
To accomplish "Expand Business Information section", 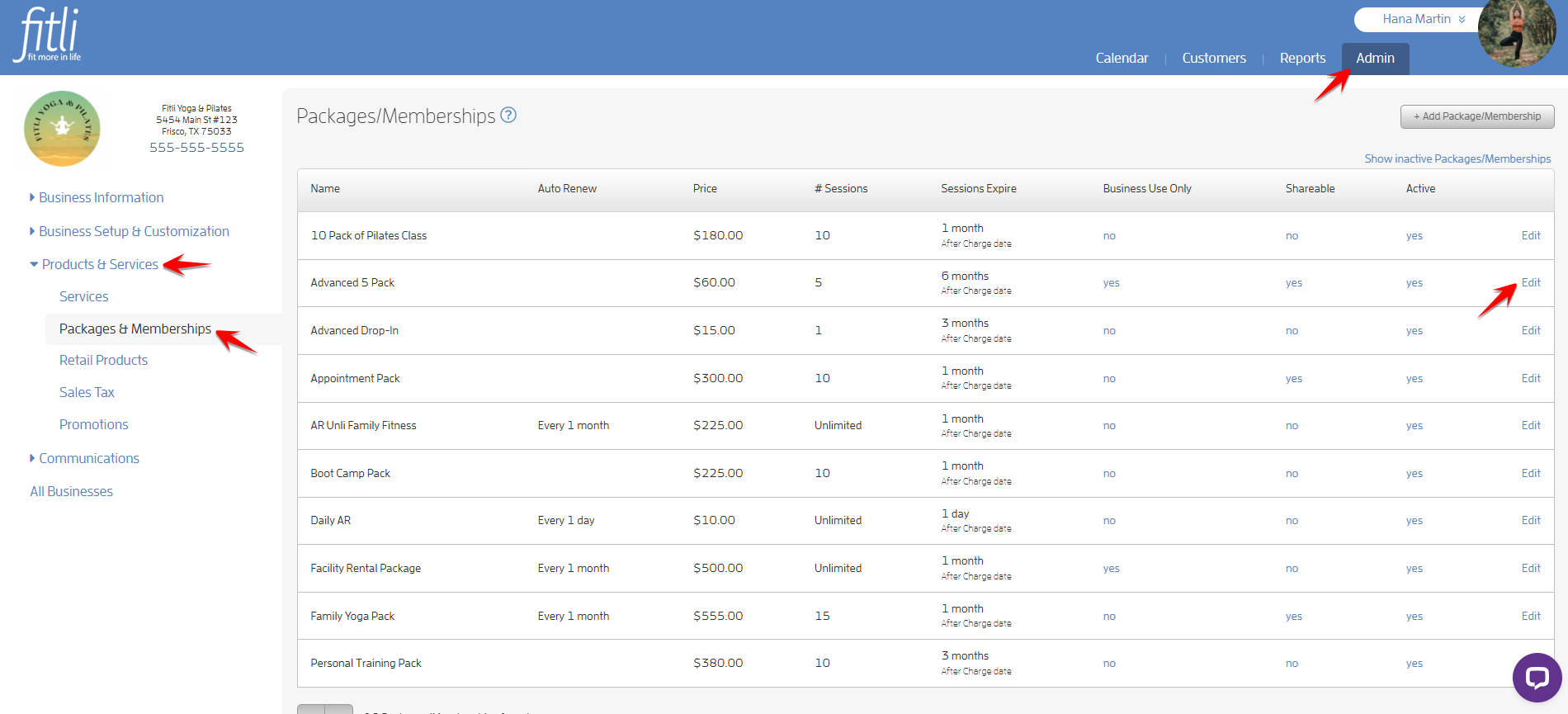I will 97,197.
